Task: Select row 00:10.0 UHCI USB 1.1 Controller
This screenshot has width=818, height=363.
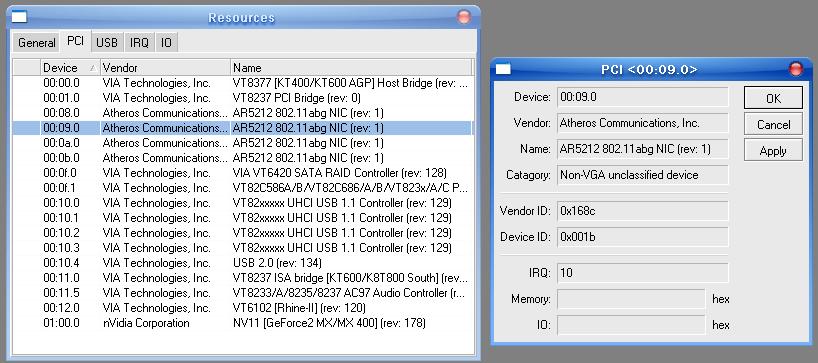Action: [x=243, y=203]
